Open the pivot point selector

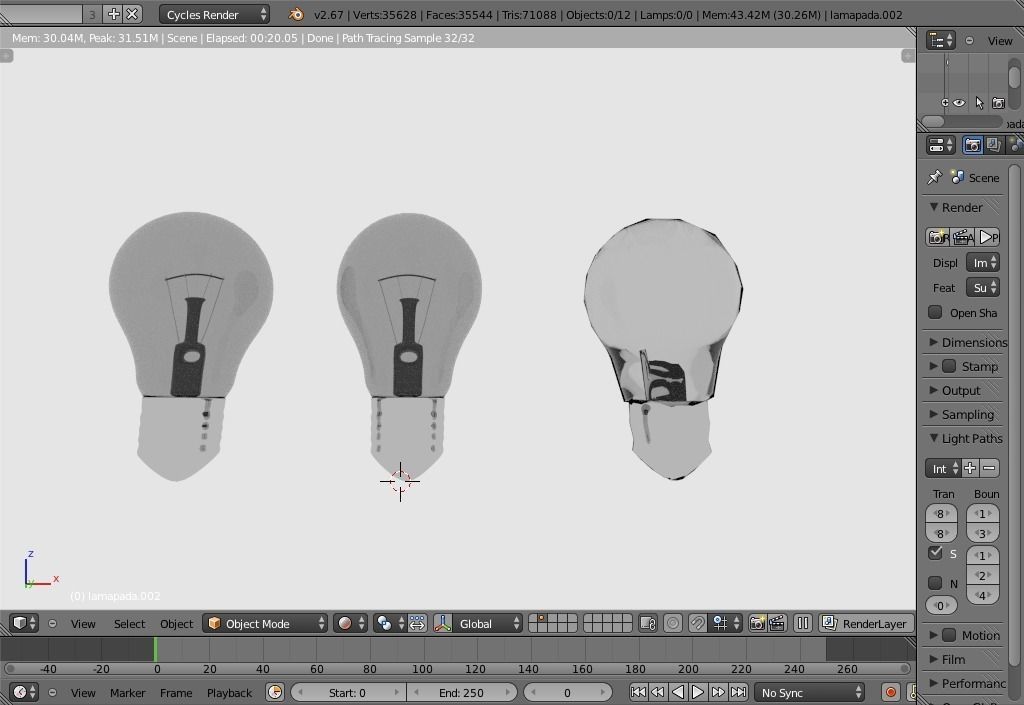(x=390, y=623)
